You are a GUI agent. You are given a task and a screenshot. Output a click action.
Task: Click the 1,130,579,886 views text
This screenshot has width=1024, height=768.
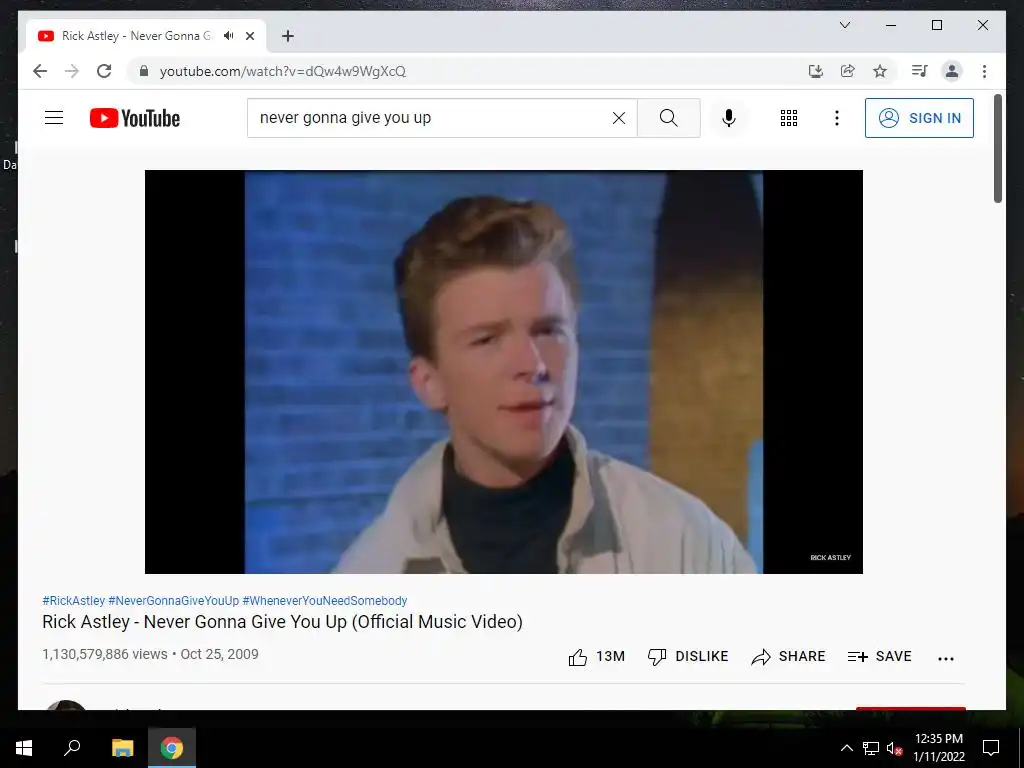tap(105, 654)
